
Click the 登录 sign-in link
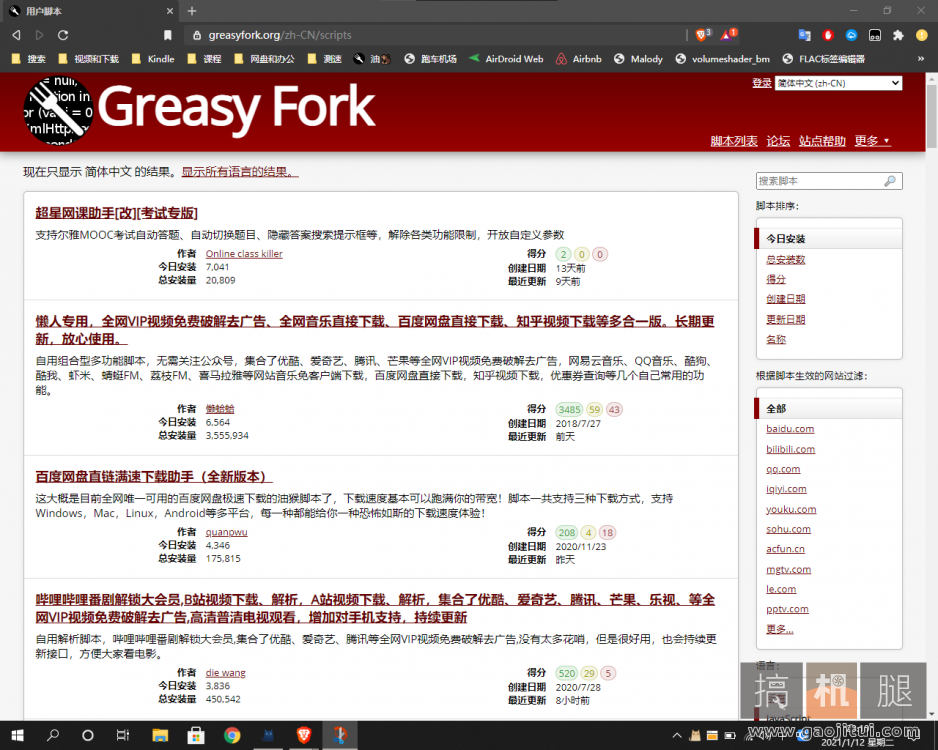pyautogui.click(x=762, y=83)
